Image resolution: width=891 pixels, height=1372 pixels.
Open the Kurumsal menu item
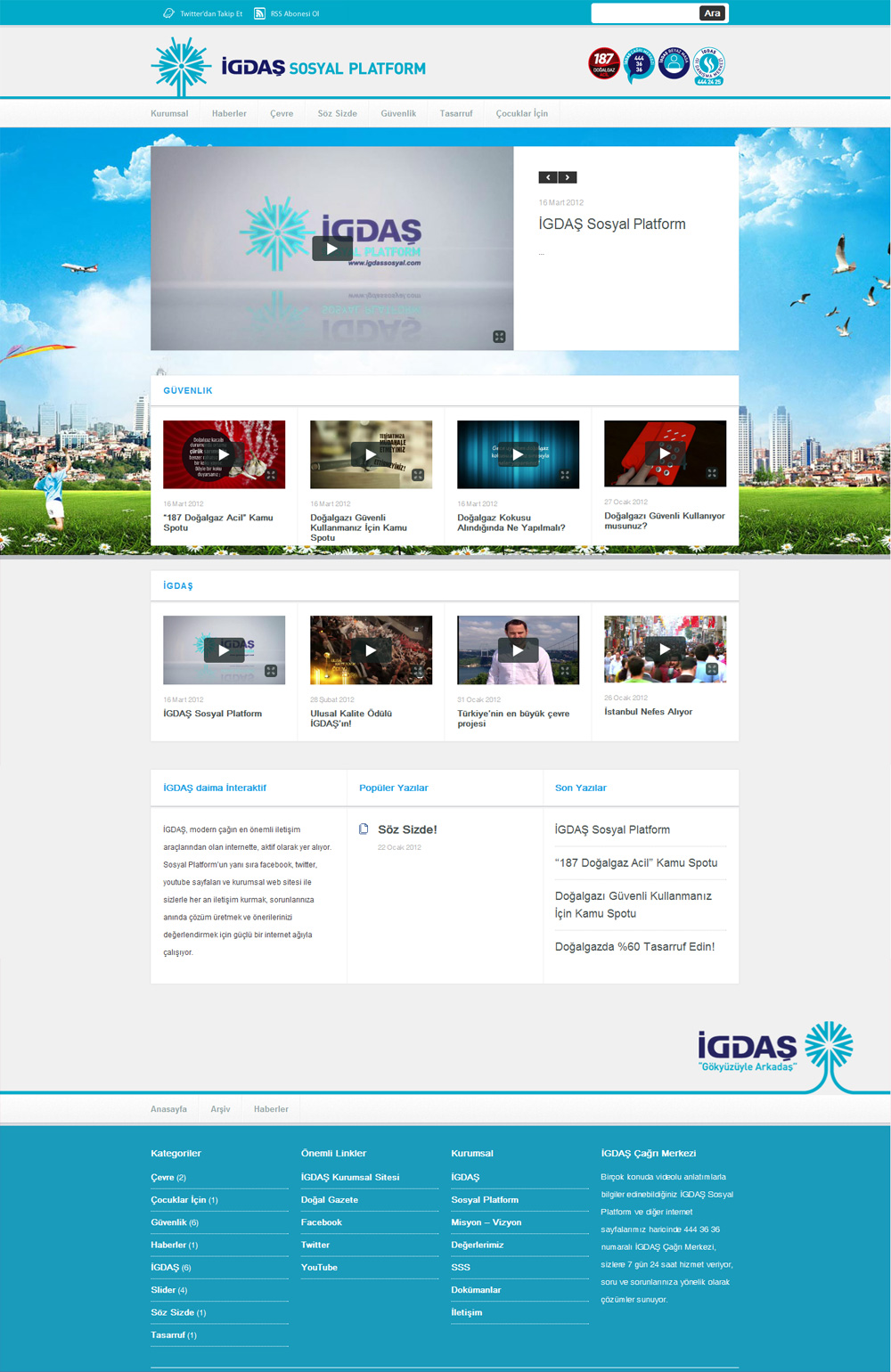[x=169, y=113]
